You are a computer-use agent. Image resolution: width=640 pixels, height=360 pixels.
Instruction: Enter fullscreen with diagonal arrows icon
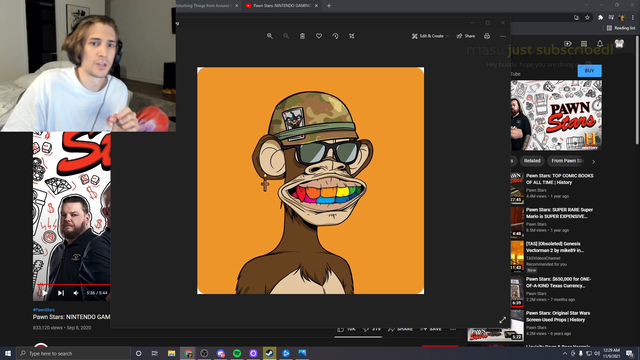click(502, 320)
